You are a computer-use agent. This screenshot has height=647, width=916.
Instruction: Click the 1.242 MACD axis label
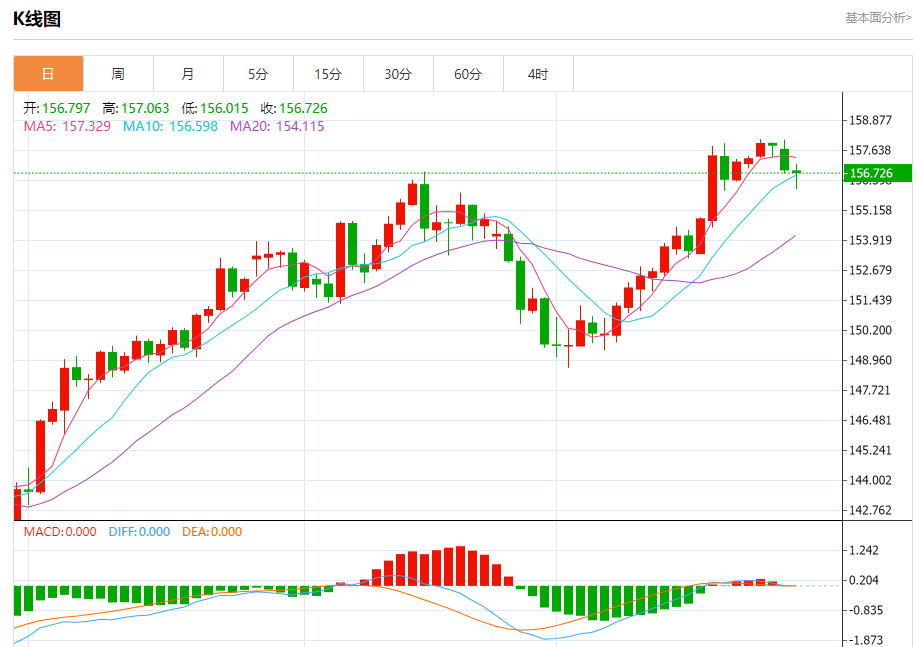coord(863,550)
